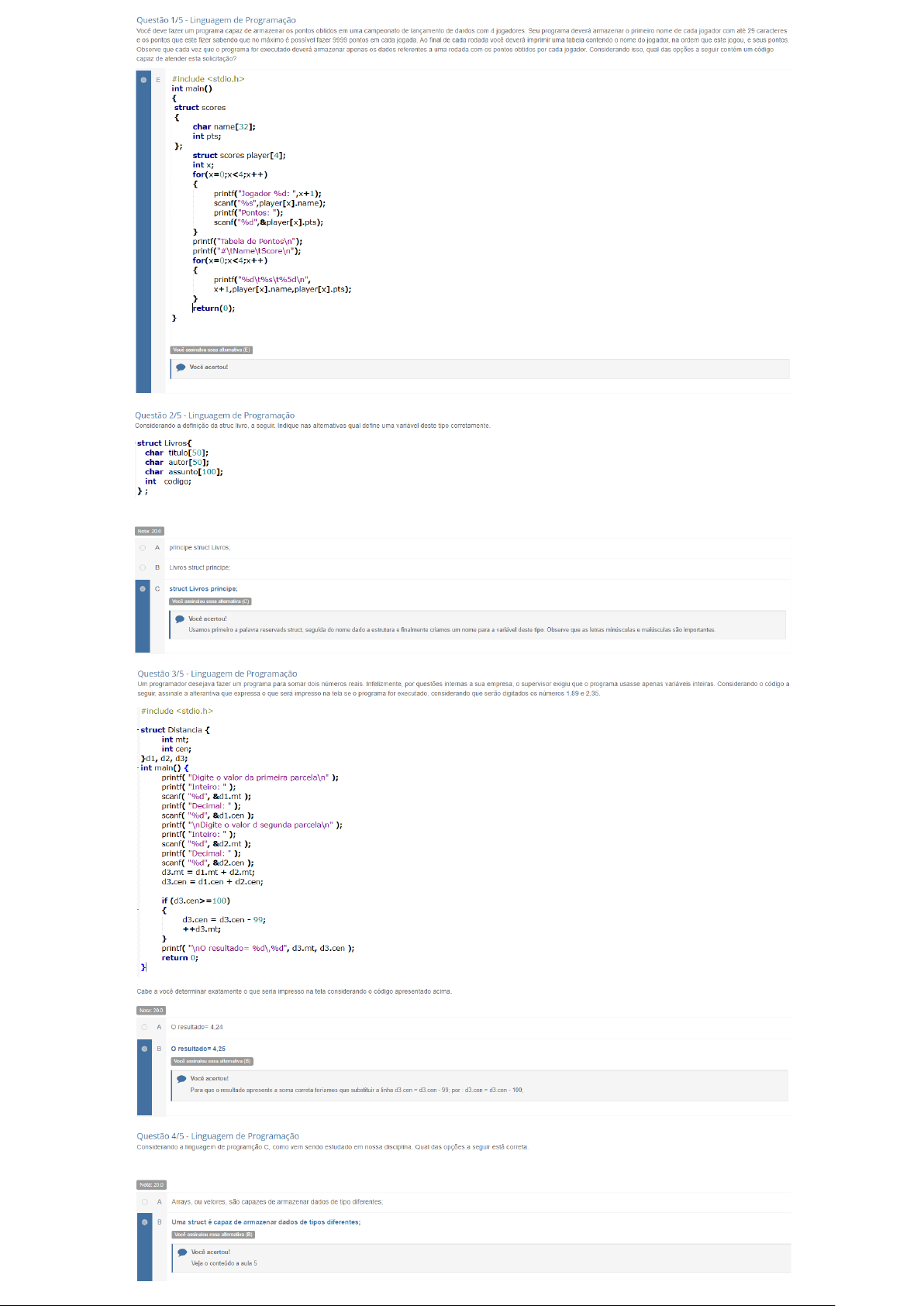Click the speech bubble icon in Questão 1 feedback
Screen dimensions: 924x1306
pyautogui.click(x=181, y=367)
